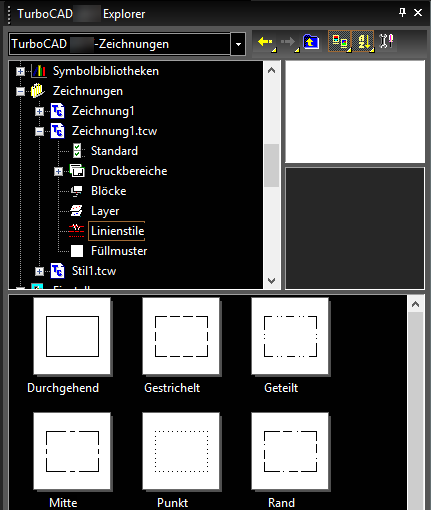Click the Geteilt label
431x510 pixels.
point(281,388)
